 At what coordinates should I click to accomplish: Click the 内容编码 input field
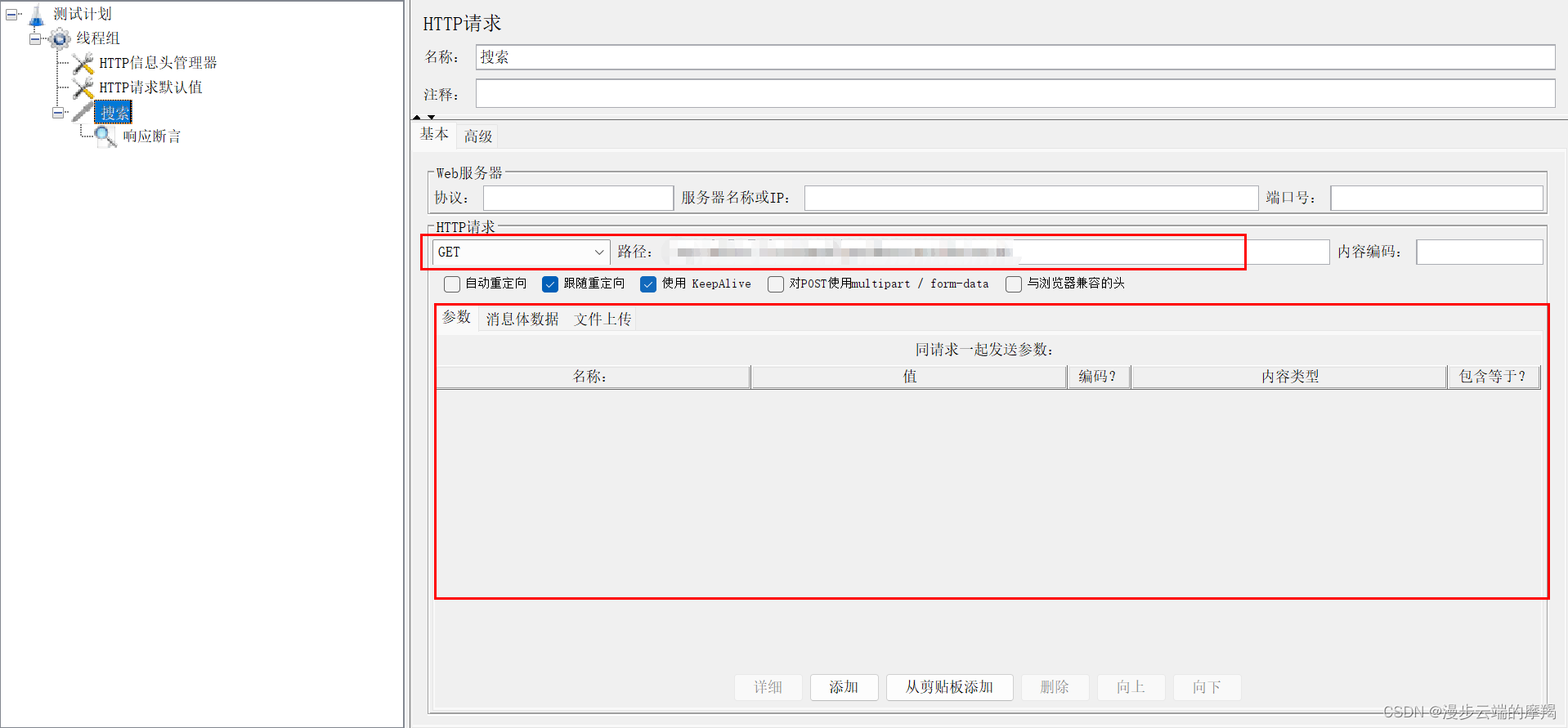pos(1480,252)
